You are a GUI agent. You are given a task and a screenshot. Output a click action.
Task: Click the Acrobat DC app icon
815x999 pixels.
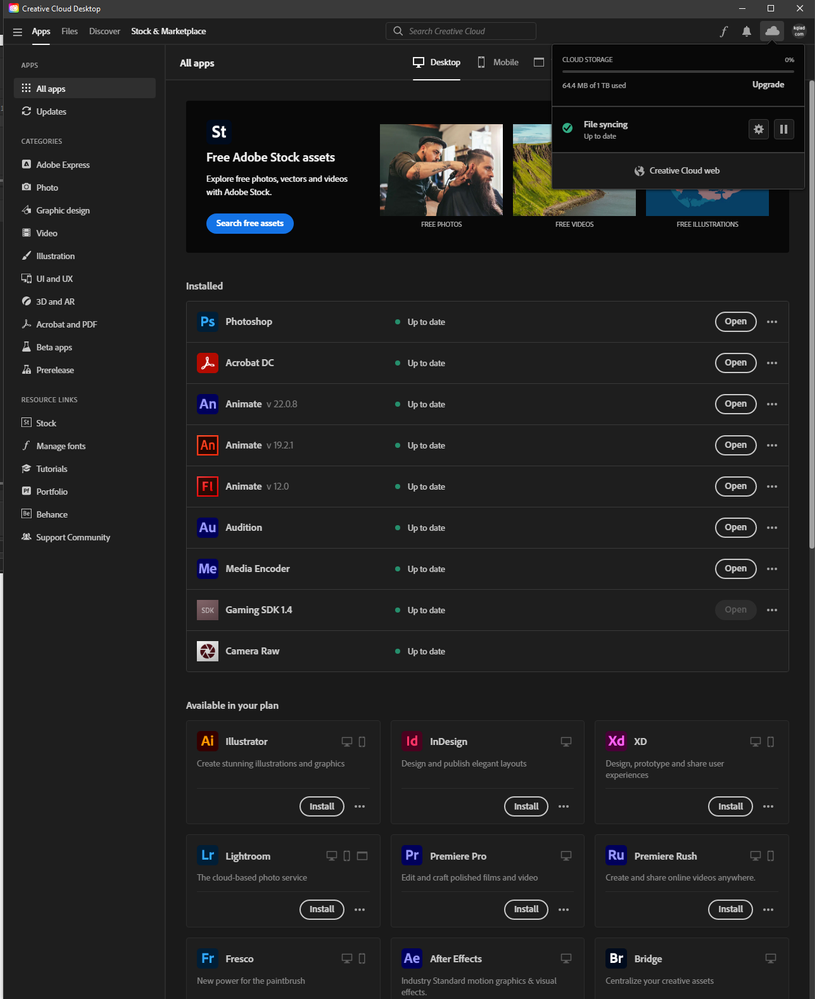coord(207,363)
